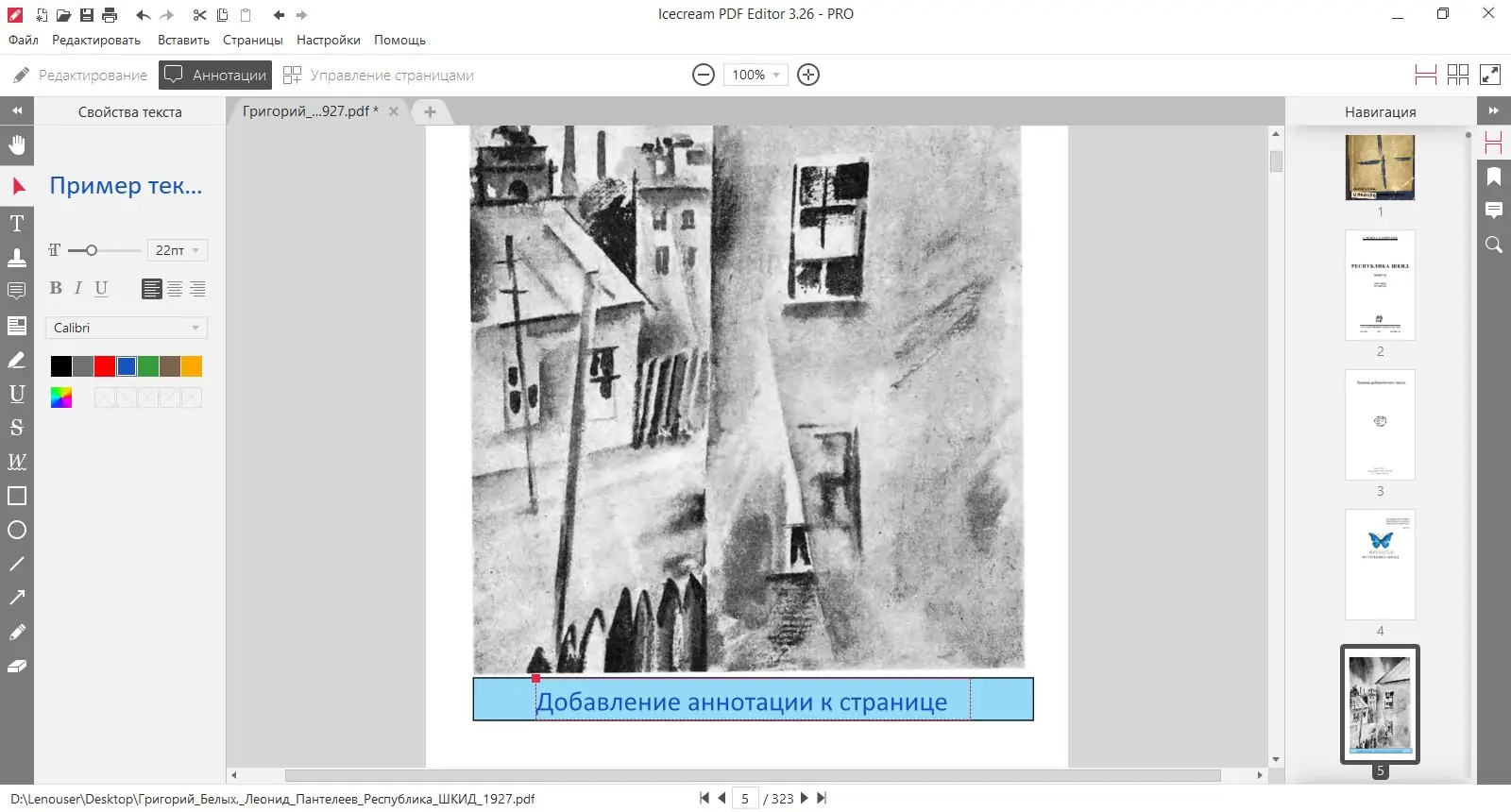Click the Redo arrow in title bar
Screen dimensions: 1511x812
167,15
